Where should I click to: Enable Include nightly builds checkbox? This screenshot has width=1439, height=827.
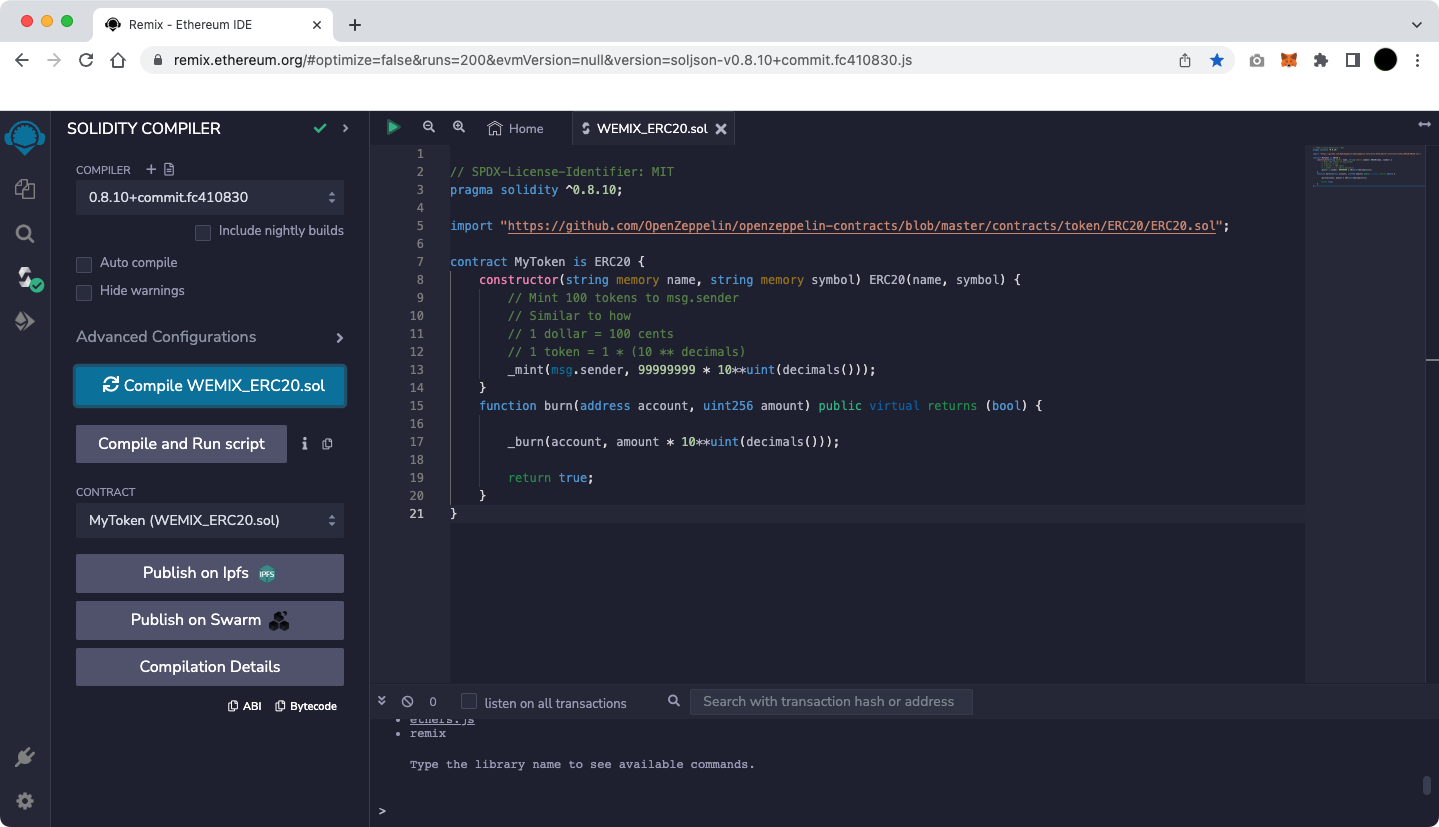203,232
